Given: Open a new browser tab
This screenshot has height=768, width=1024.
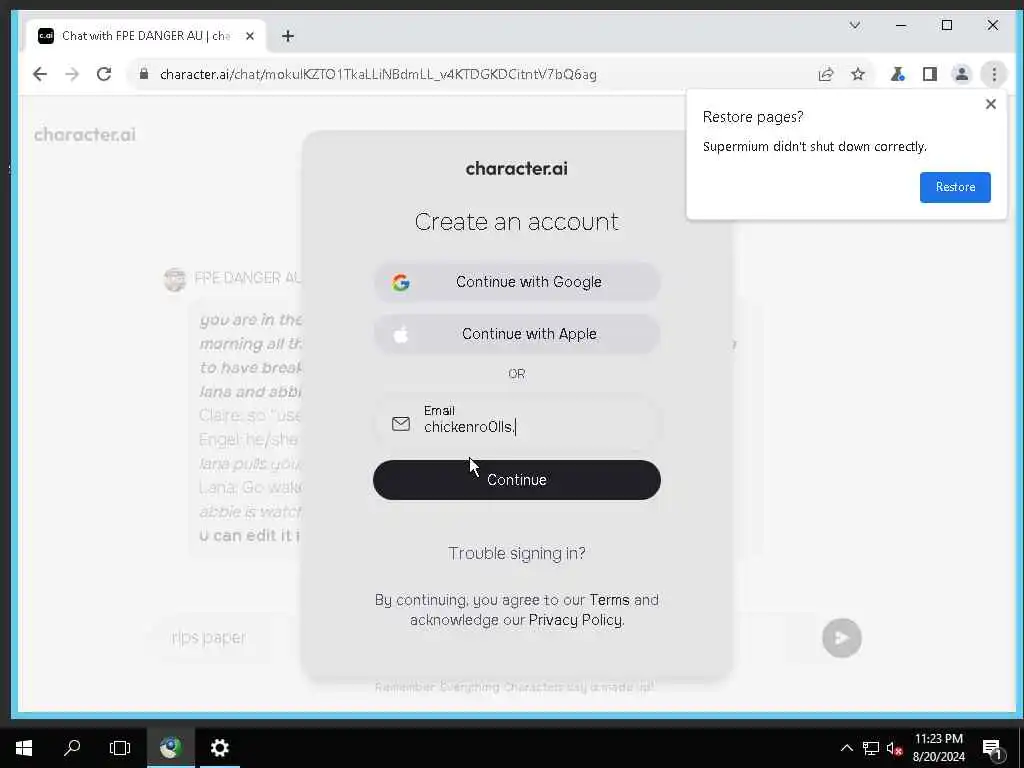Looking at the screenshot, I should (288, 36).
